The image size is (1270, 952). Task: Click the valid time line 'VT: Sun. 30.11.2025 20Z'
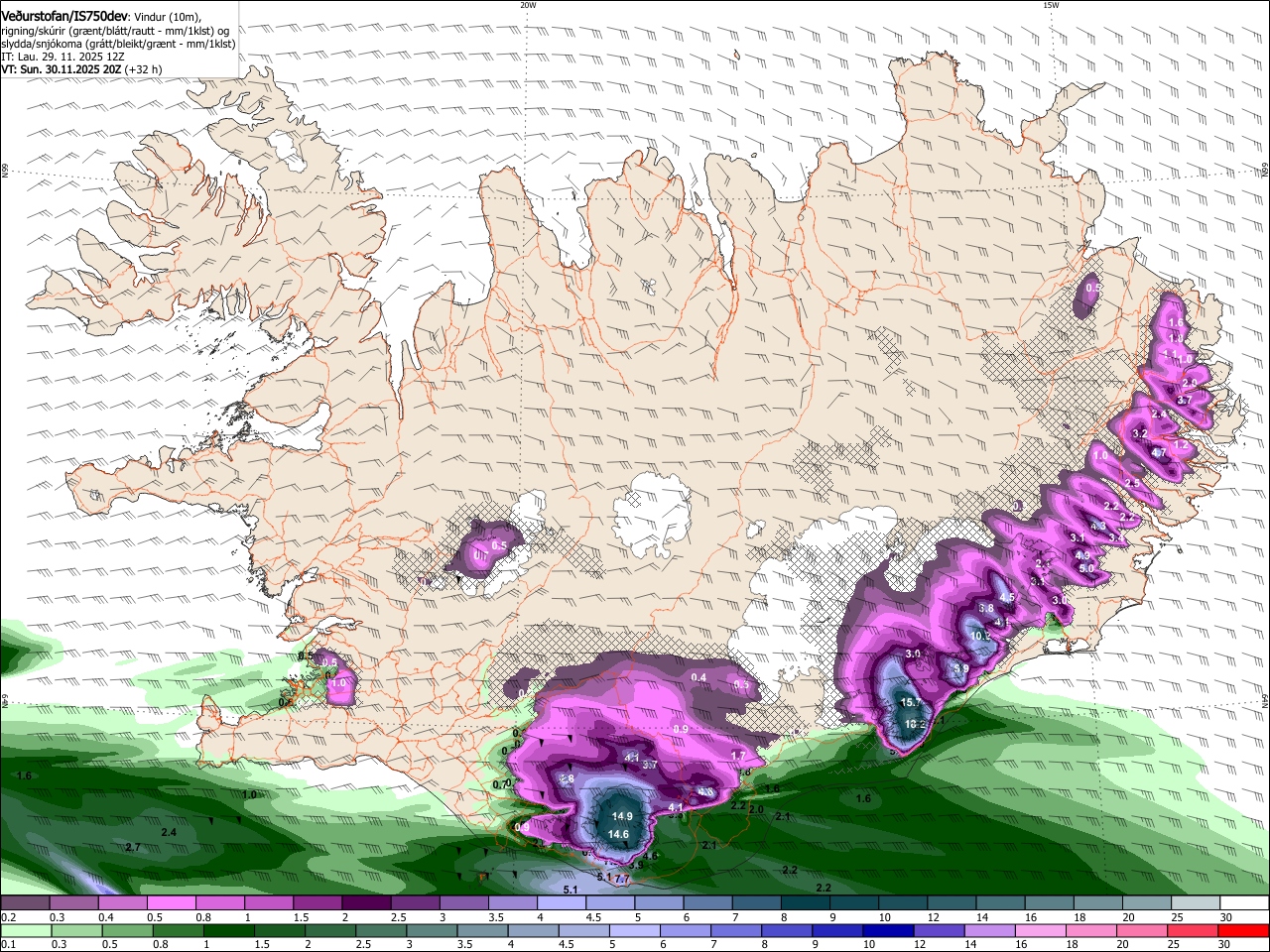61,69
